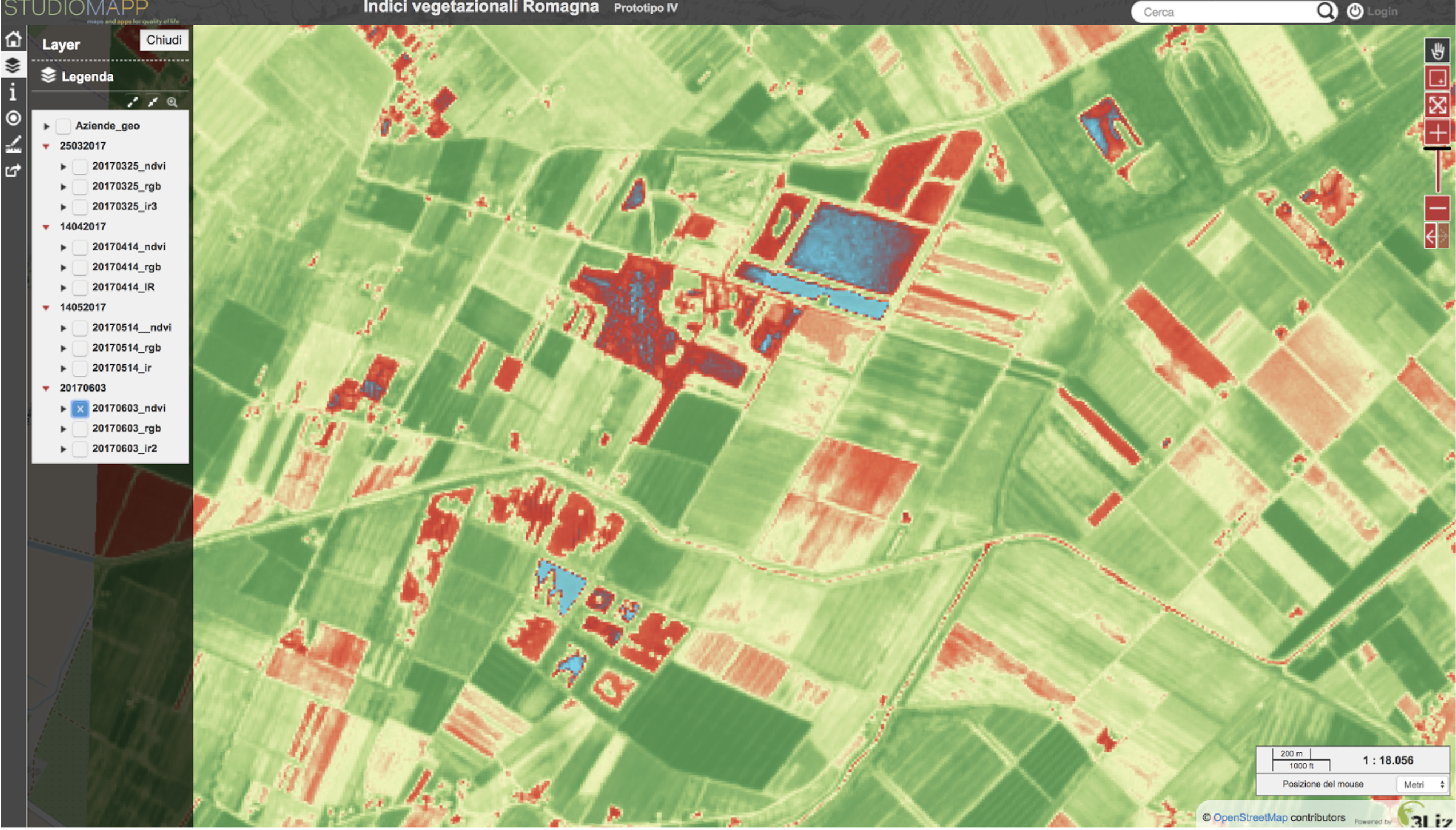Open the OpenStreetMap link

[1250, 818]
